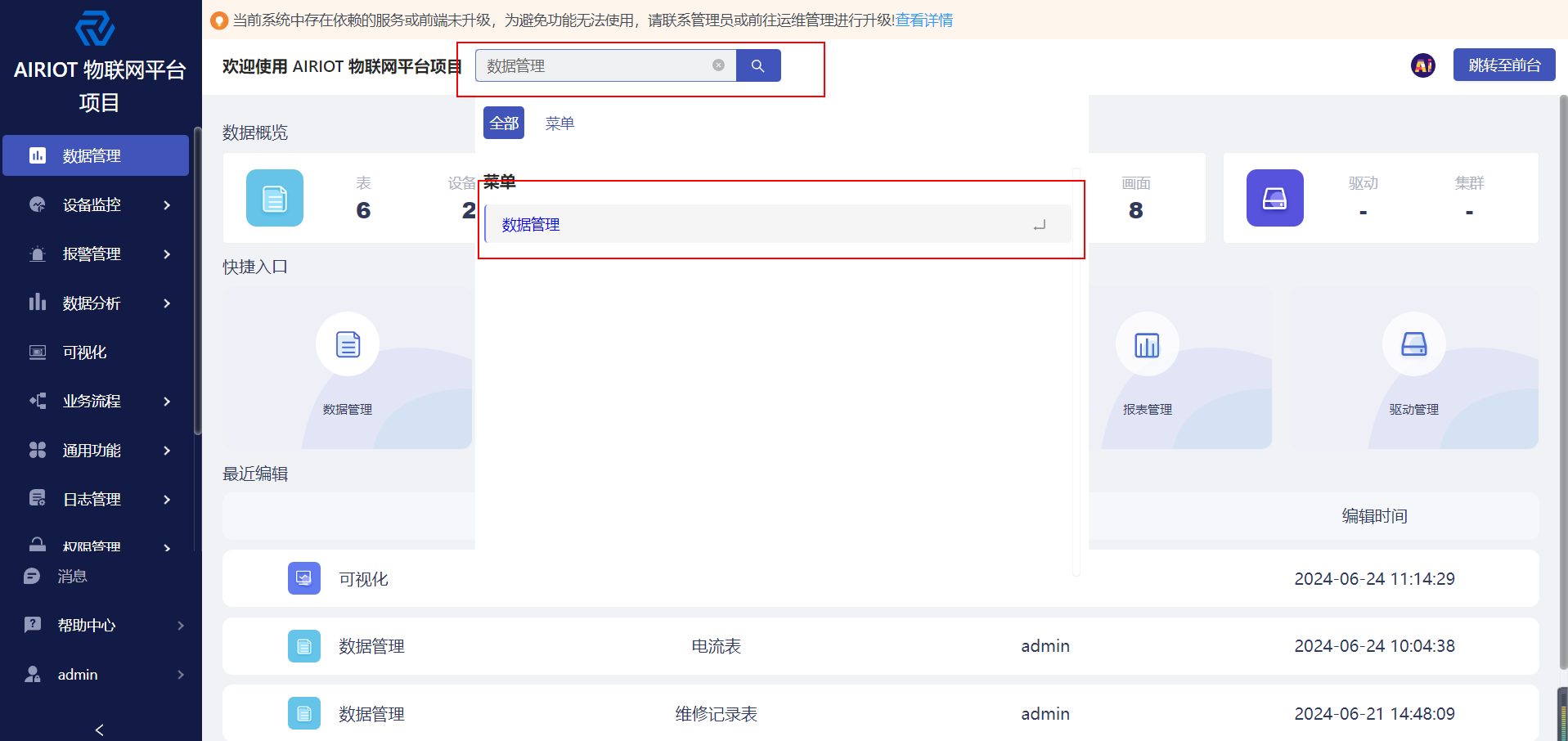Viewport: 1568px width, 741px height.
Task: Click the 业务流程 flow icon
Action: (x=38, y=401)
